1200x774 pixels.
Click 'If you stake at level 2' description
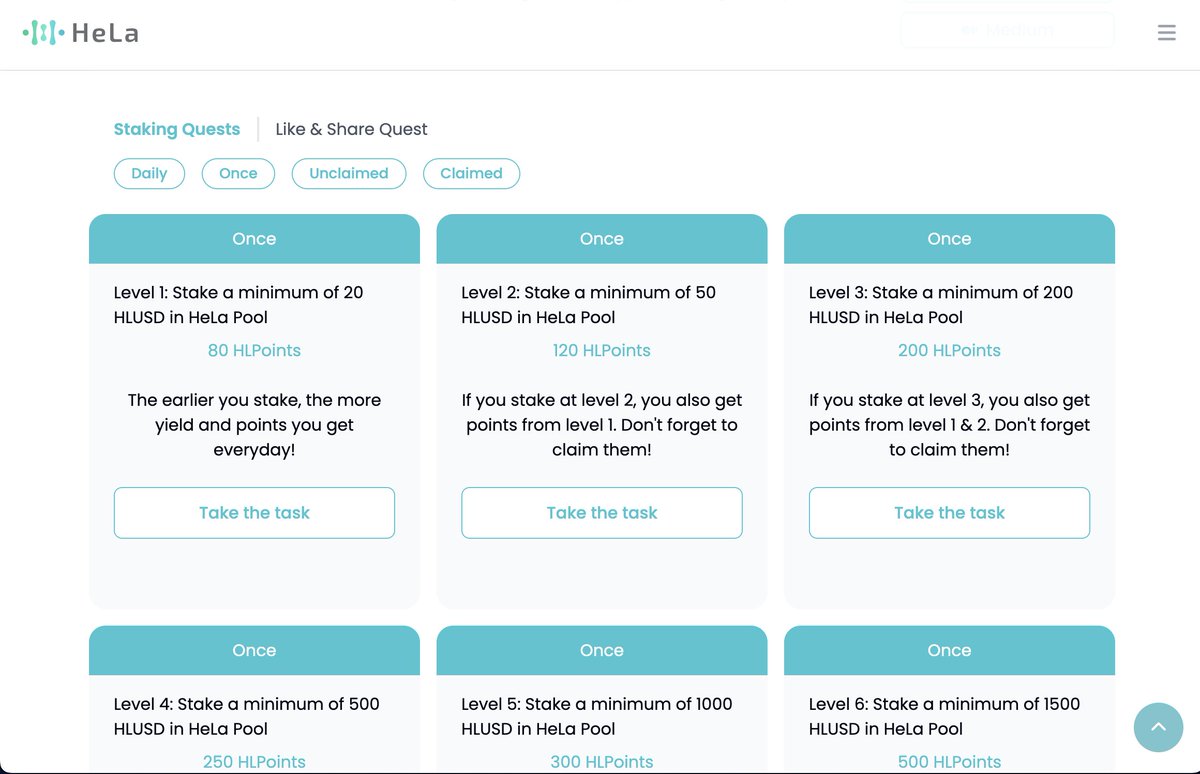602,425
